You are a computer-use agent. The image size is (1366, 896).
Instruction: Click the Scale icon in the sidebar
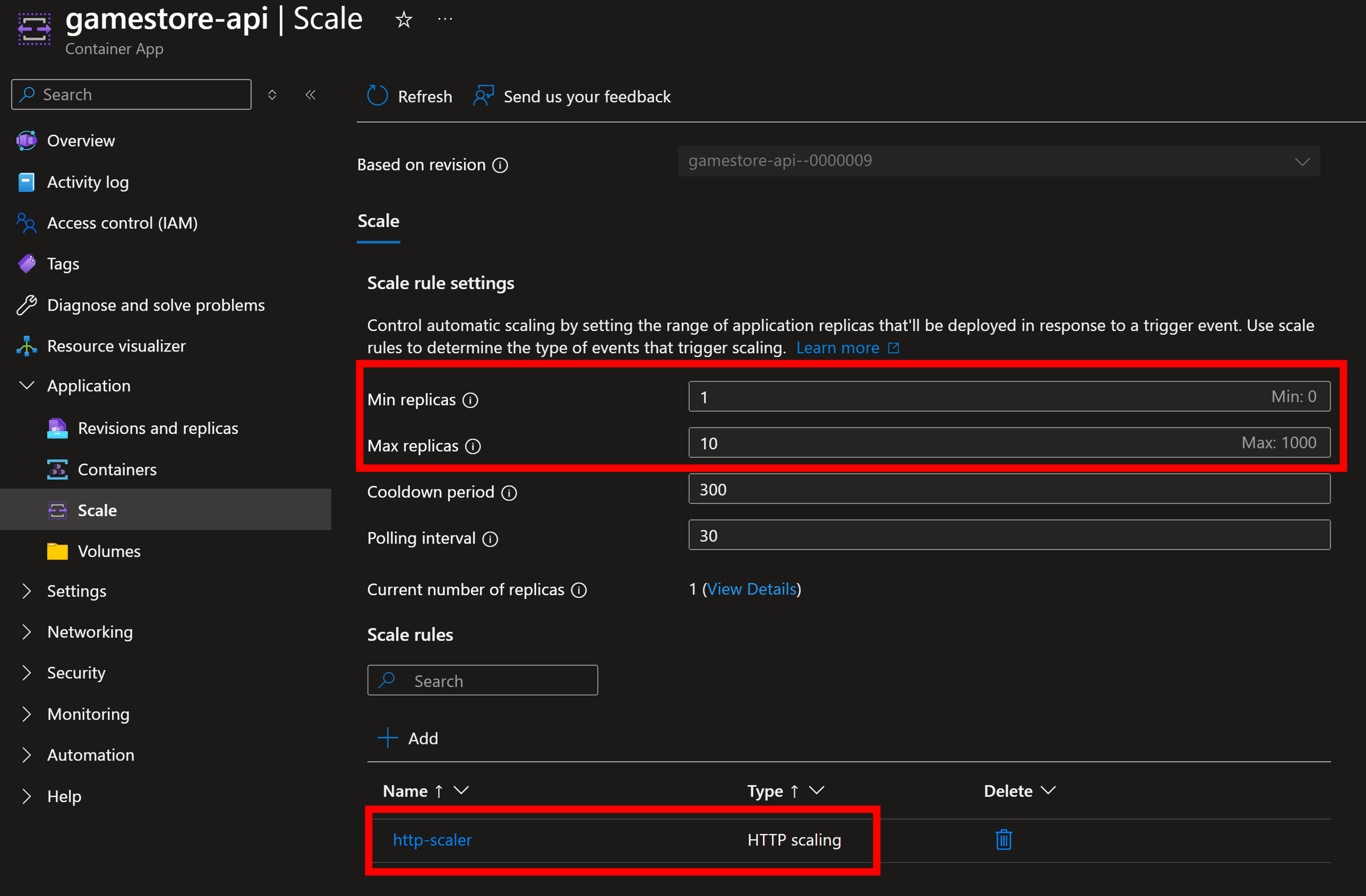[x=57, y=510]
